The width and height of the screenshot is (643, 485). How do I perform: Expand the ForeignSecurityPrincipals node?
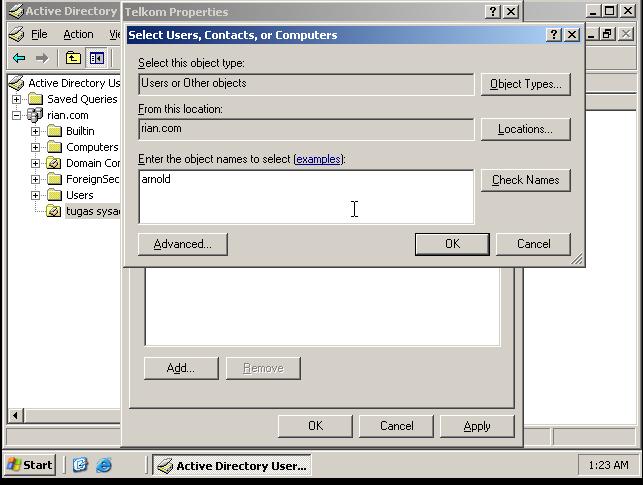(x=35, y=179)
